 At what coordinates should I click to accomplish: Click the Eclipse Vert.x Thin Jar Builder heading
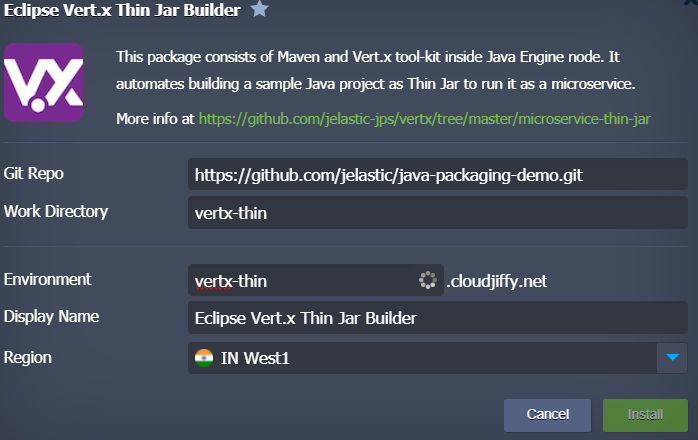pyautogui.click(x=122, y=11)
